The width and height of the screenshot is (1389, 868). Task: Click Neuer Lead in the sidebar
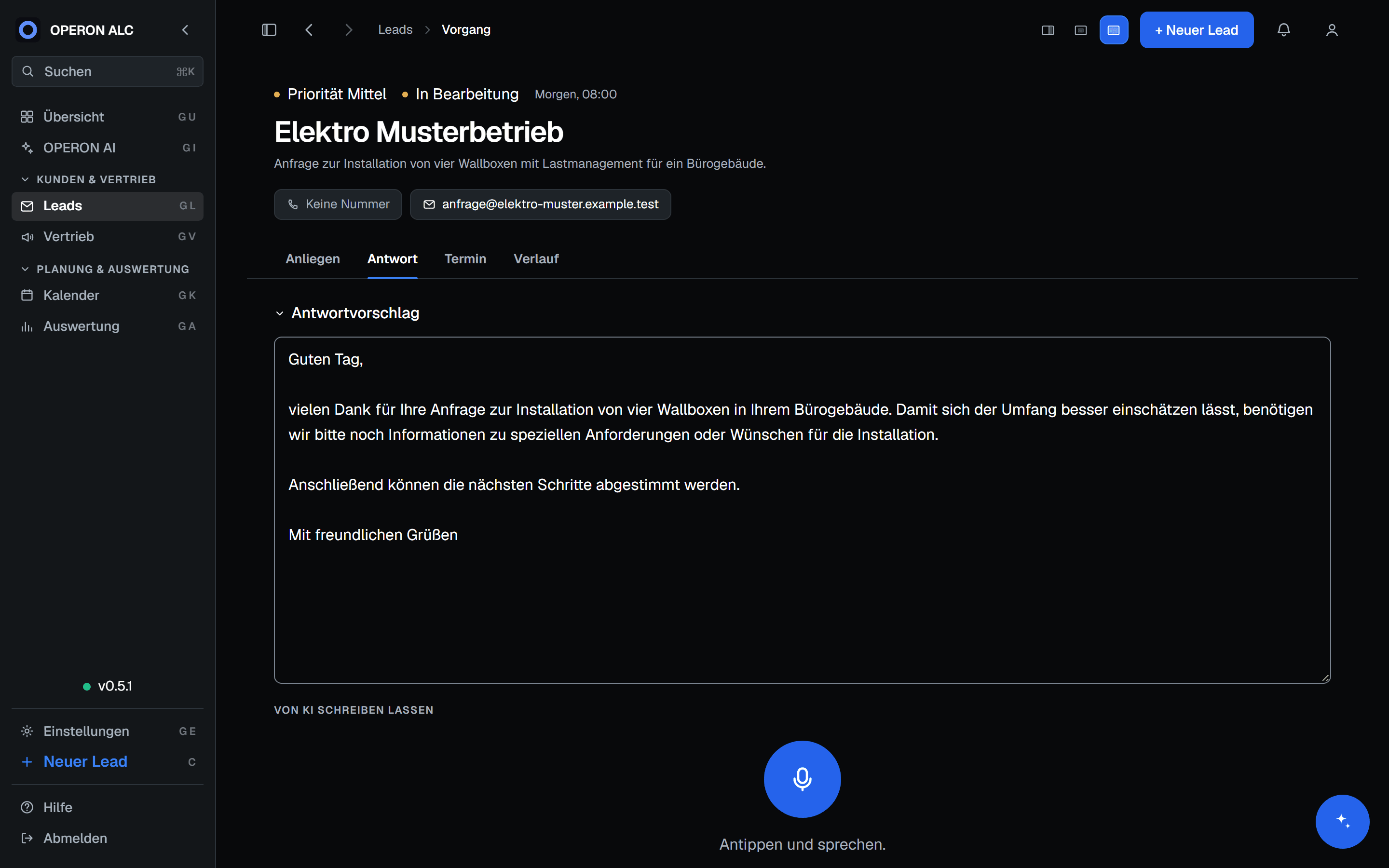108,761
